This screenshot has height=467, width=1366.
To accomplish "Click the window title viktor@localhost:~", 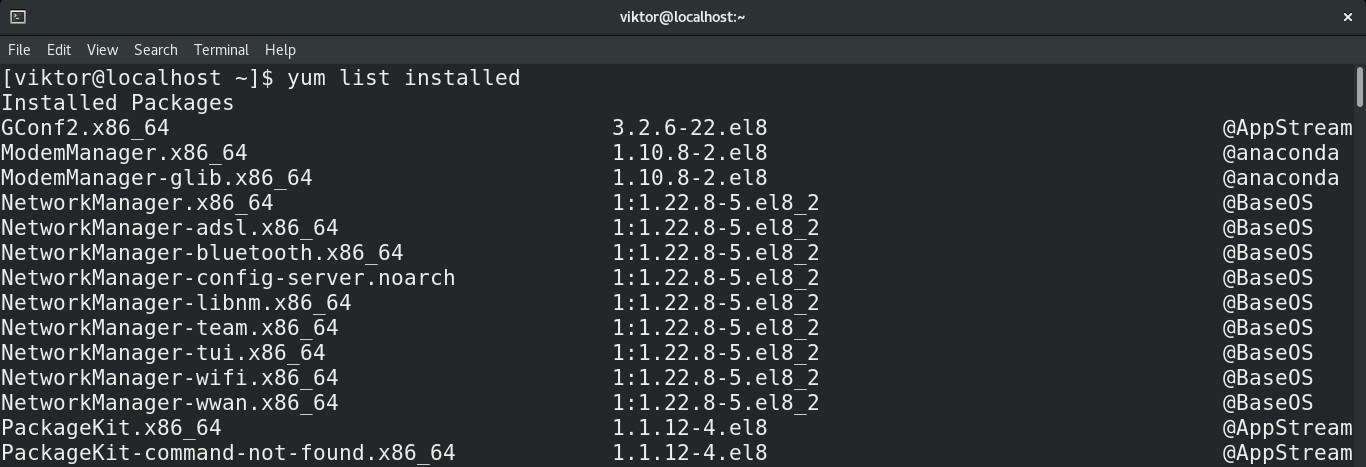I will [683, 16].
